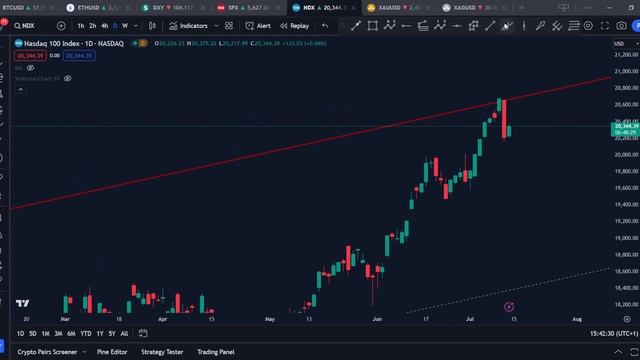Image resolution: width=640 pixels, height=360 pixels.
Task: Switch to the ETHUSD tab
Action: (x=99, y=8)
